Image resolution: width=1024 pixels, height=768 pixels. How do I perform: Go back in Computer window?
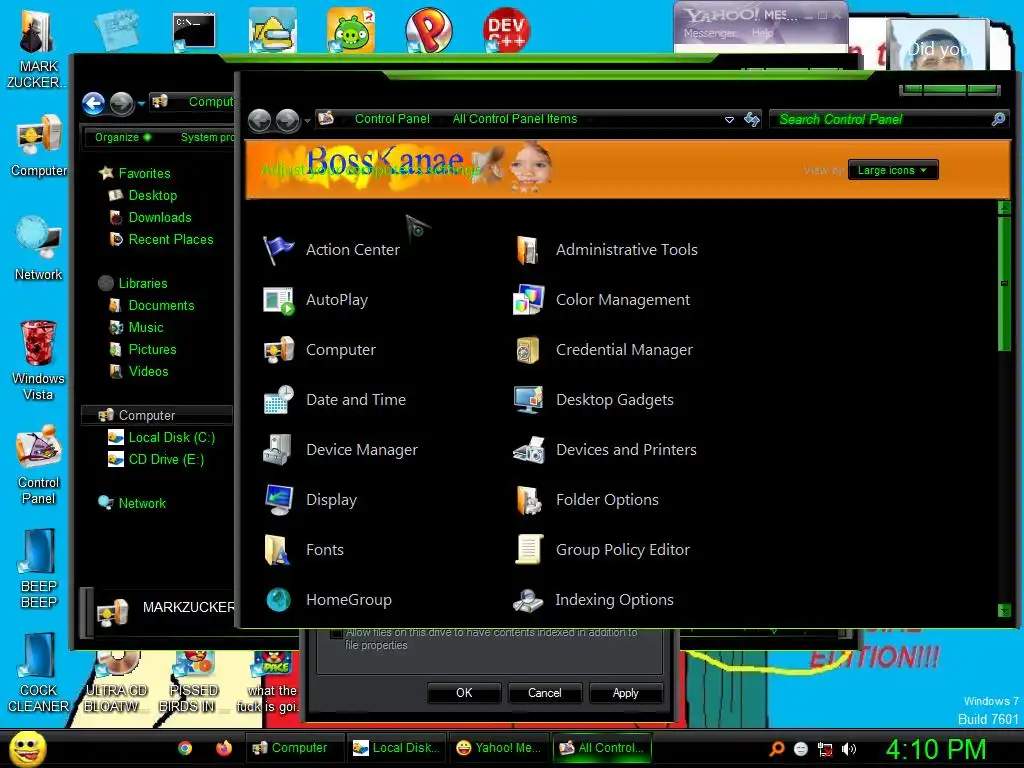[93, 103]
